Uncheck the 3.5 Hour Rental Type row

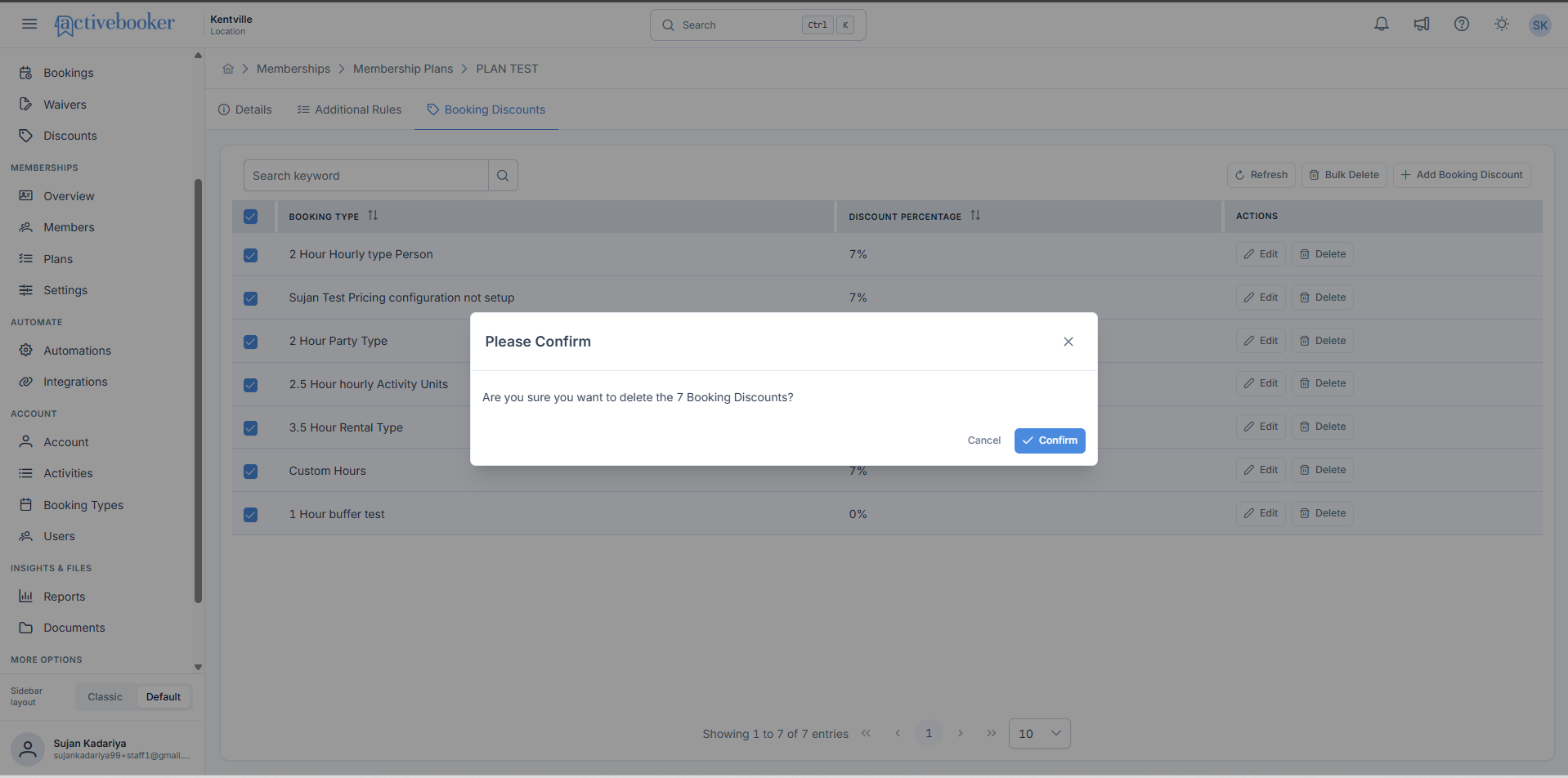[251, 428]
